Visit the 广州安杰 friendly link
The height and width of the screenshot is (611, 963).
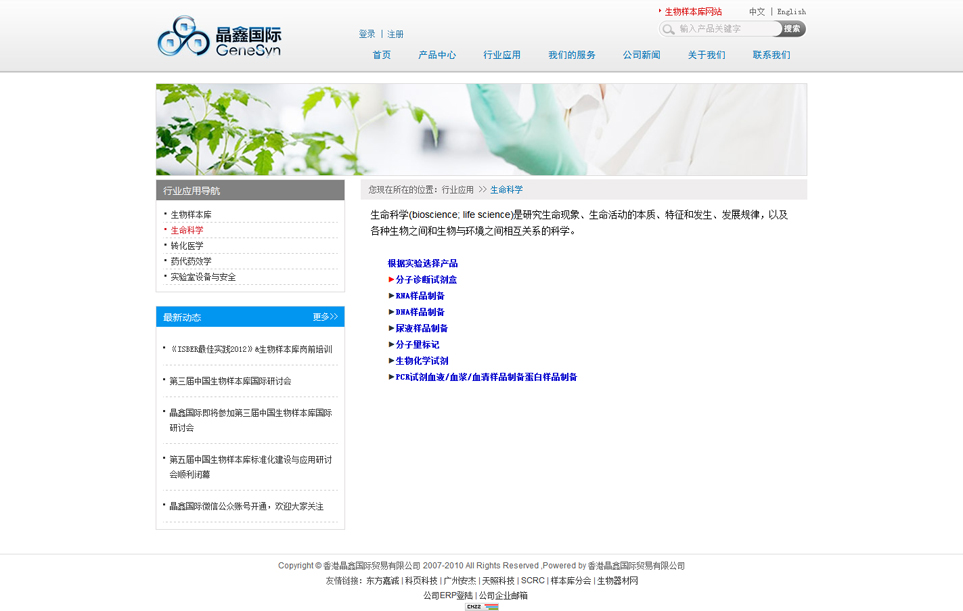(460, 581)
